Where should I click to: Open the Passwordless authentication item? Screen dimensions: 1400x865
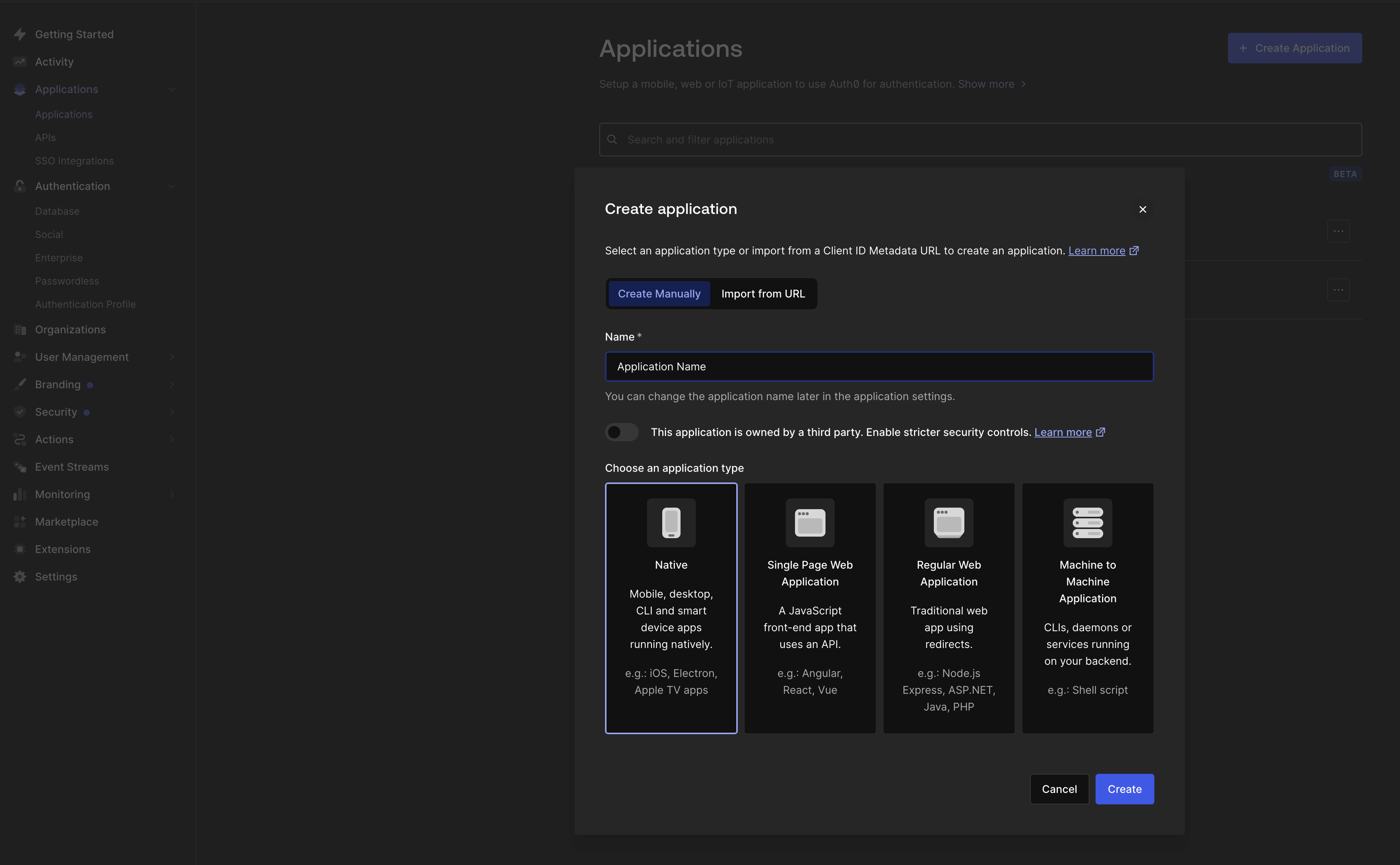click(67, 281)
